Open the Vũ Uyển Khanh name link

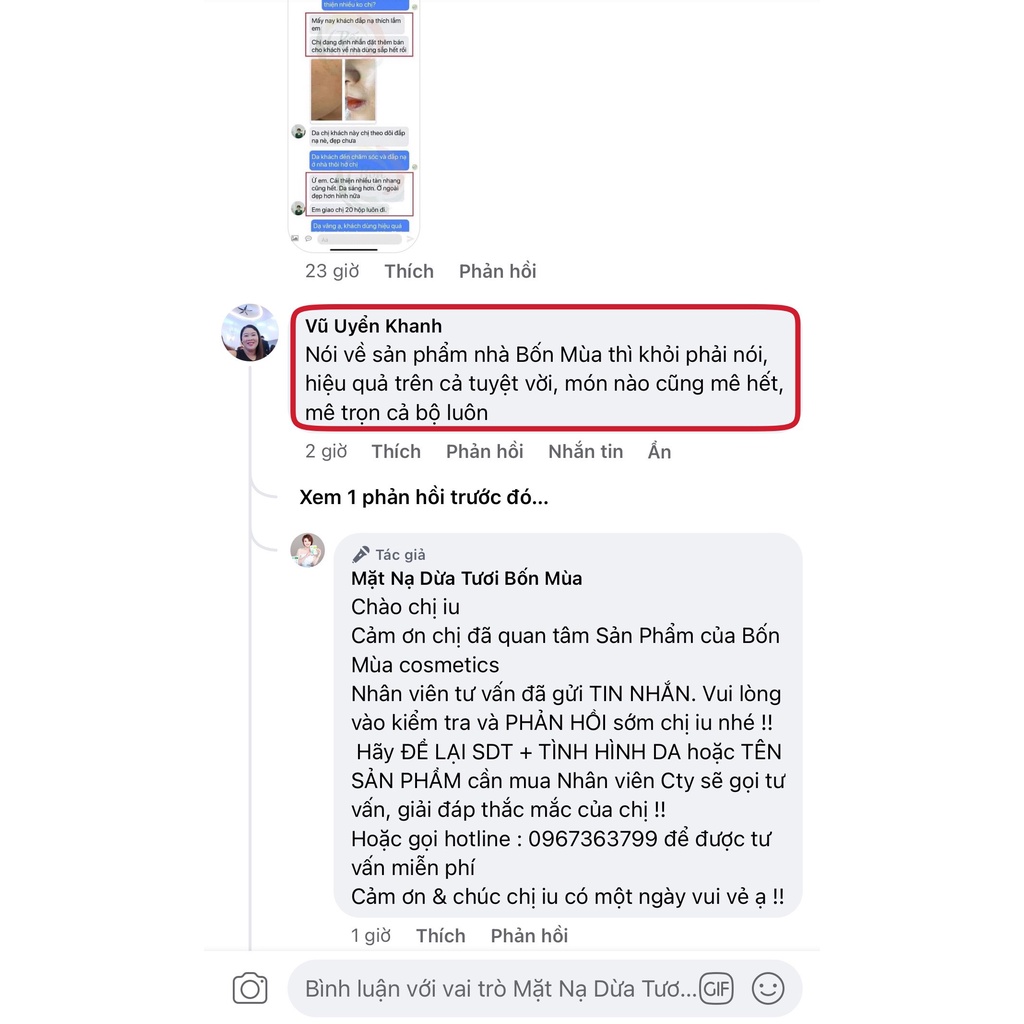(x=374, y=326)
